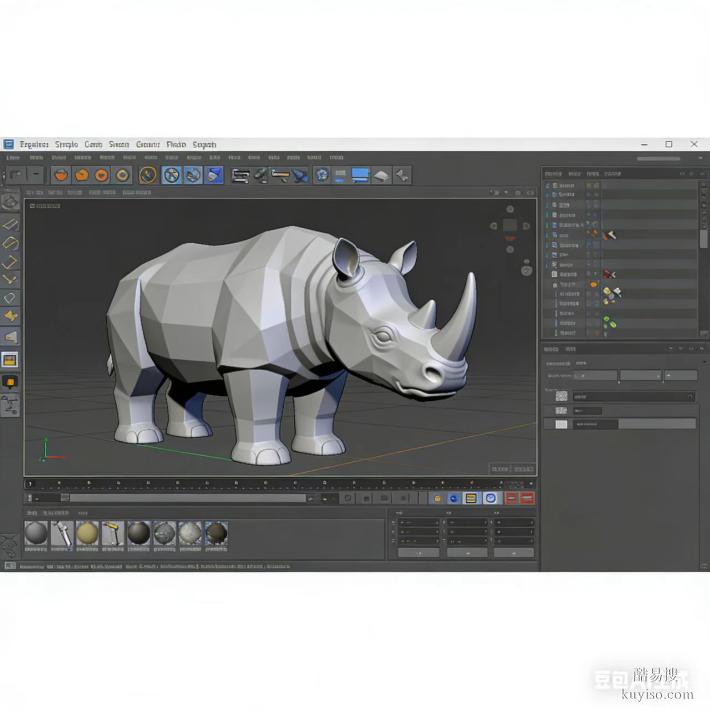The image size is (710, 710).
Task: Switch to the second tab of the attributes panel
Action: (x=572, y=349)
